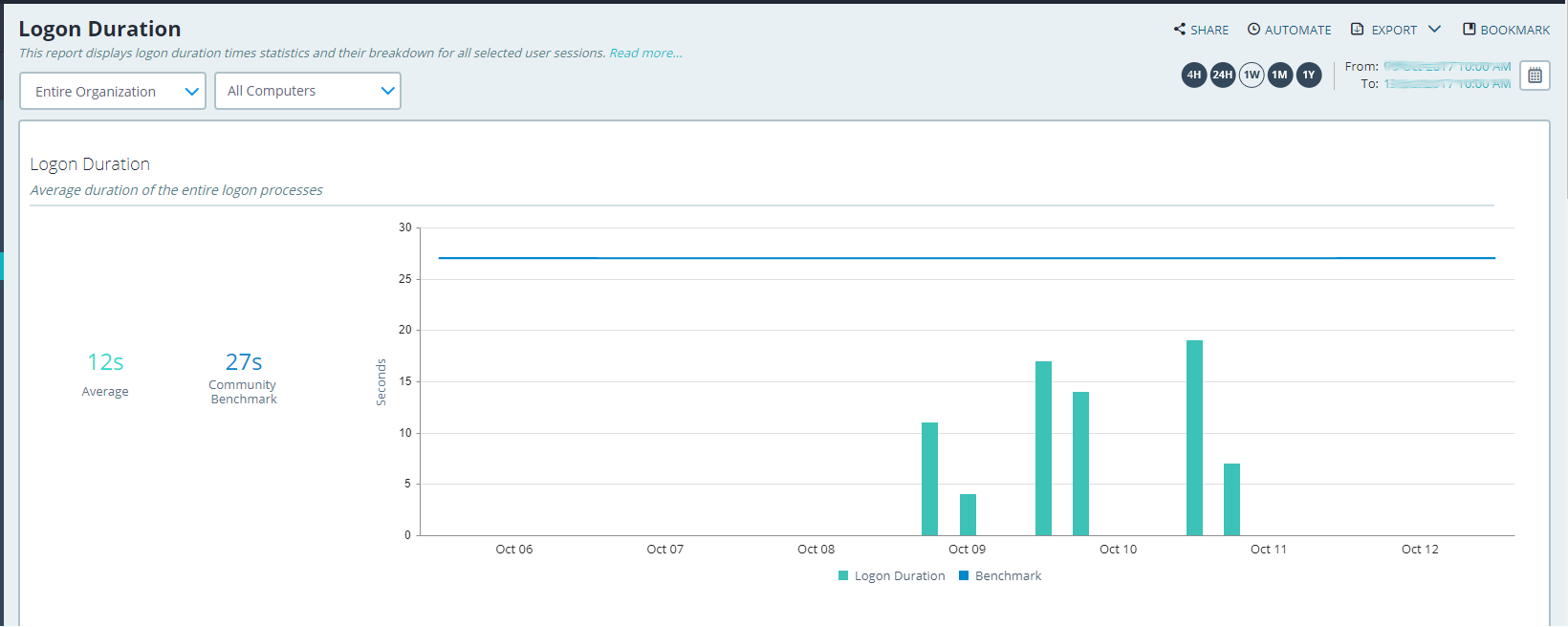Click the 27s Community Benchmark value
The image size is (1568, 627).
tap(244, 362)
